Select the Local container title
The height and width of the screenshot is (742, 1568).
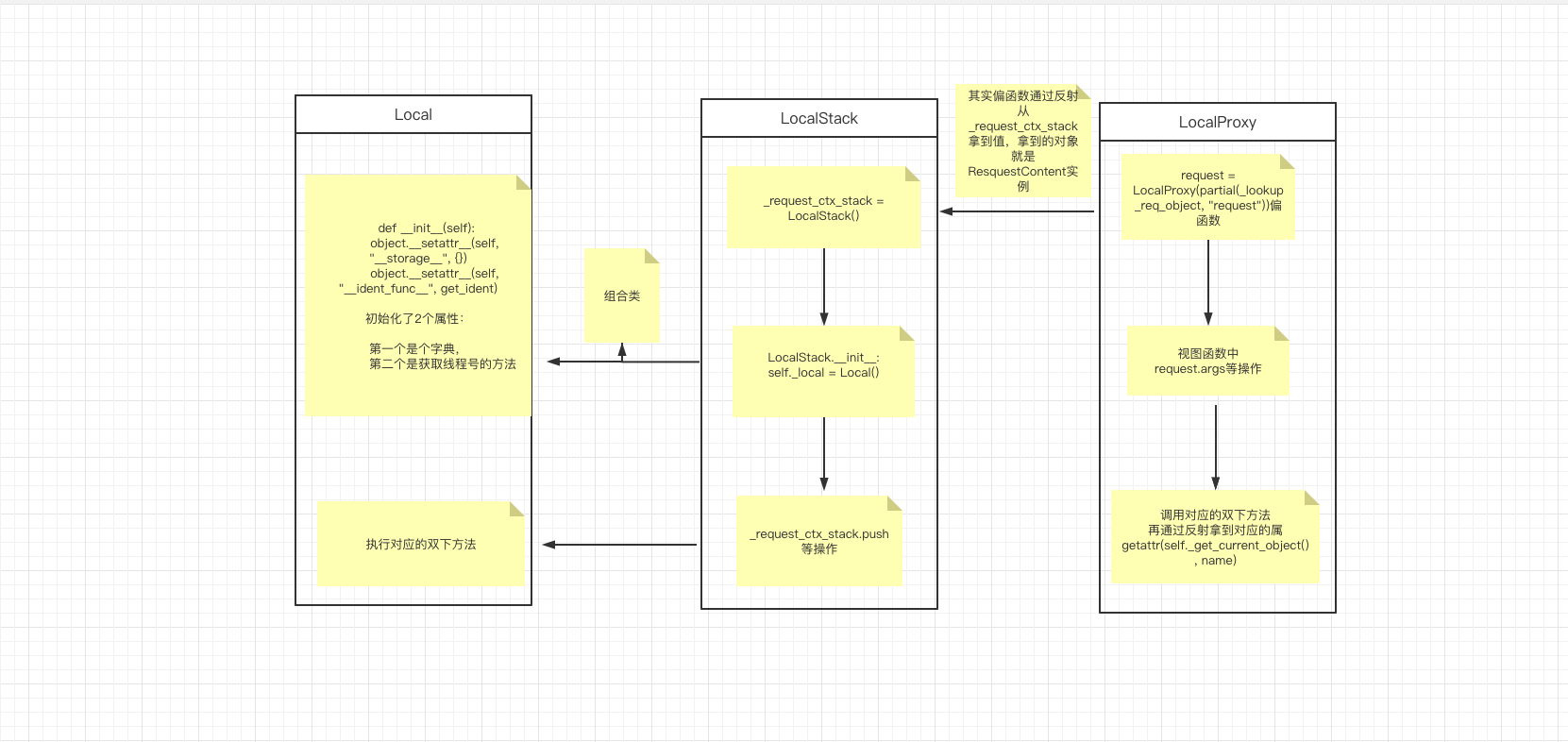tap(413, 114)
